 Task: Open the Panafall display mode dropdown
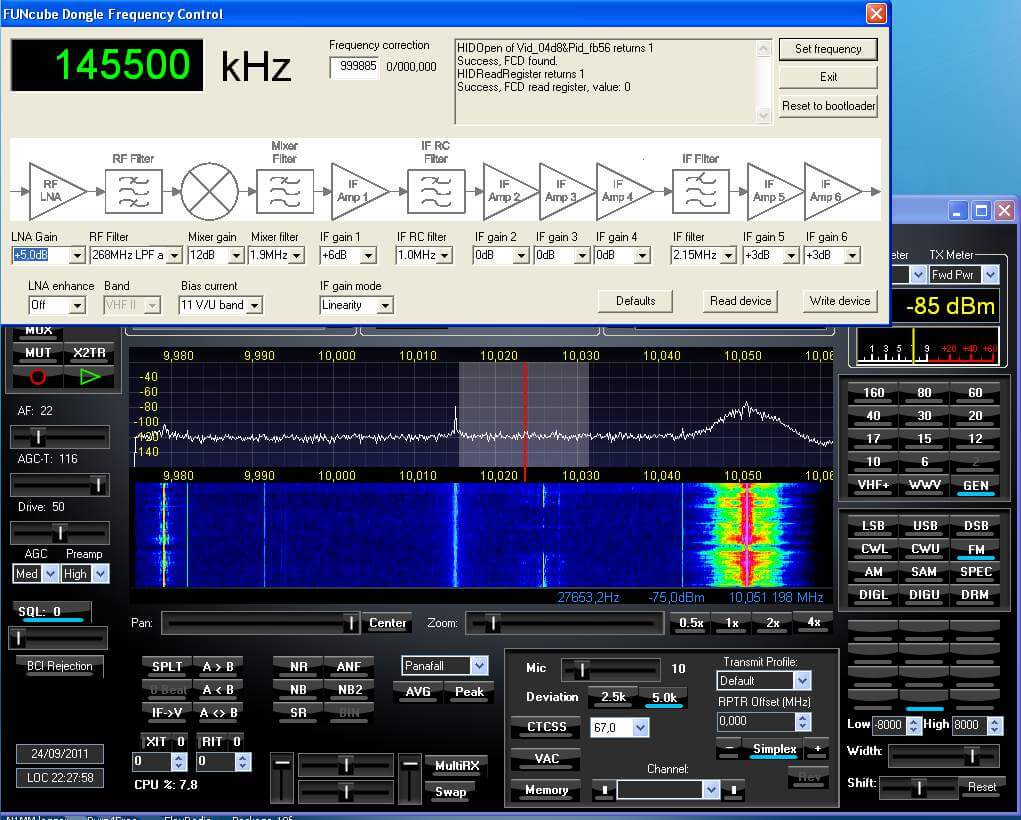(x=479, y=666)
